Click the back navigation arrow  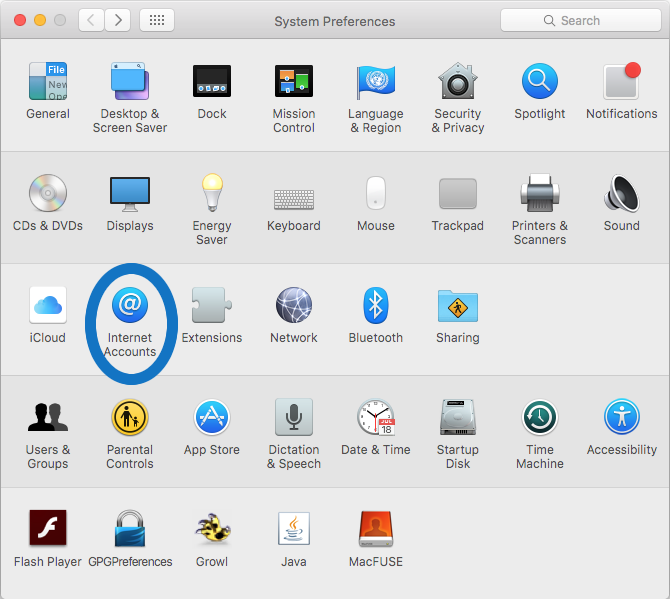[x=91, y=20]
